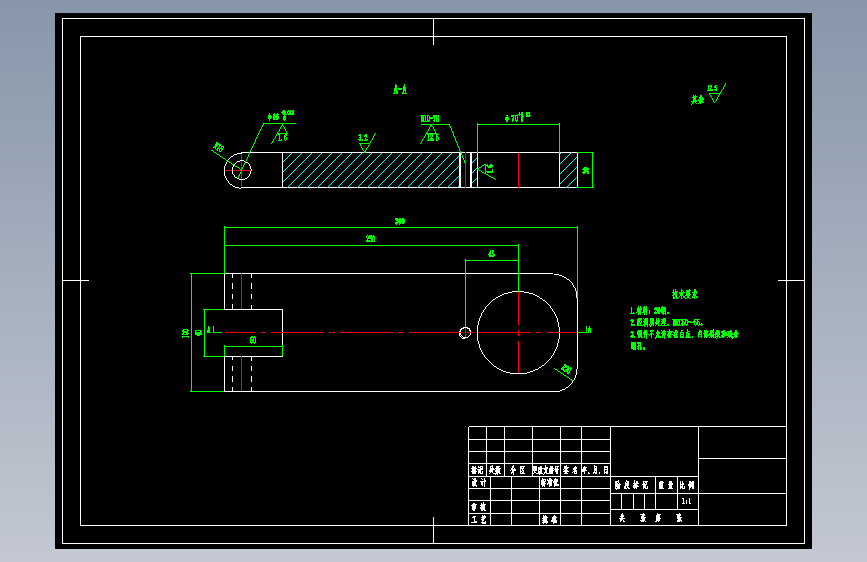
Task: Select the 300 overall length dimension
Action: click(x=400, y=221)
